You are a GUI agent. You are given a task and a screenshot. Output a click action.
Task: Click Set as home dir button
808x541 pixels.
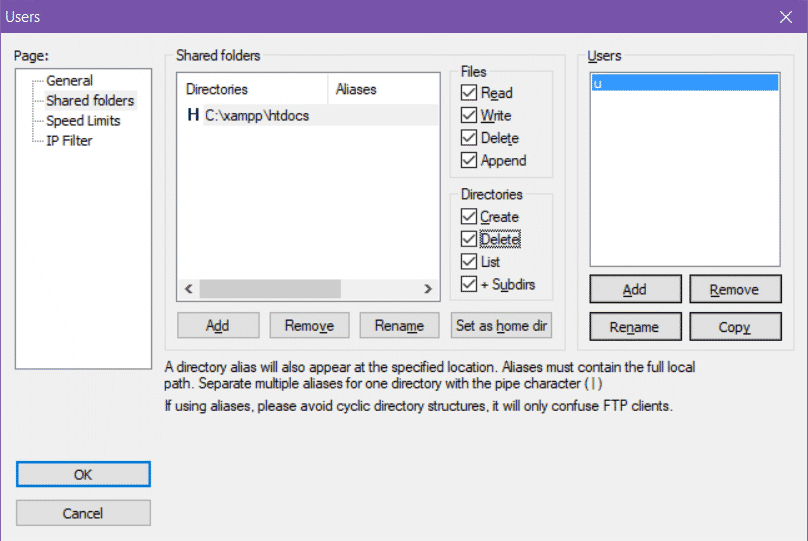pyautogui.click(x=501, y=326)
